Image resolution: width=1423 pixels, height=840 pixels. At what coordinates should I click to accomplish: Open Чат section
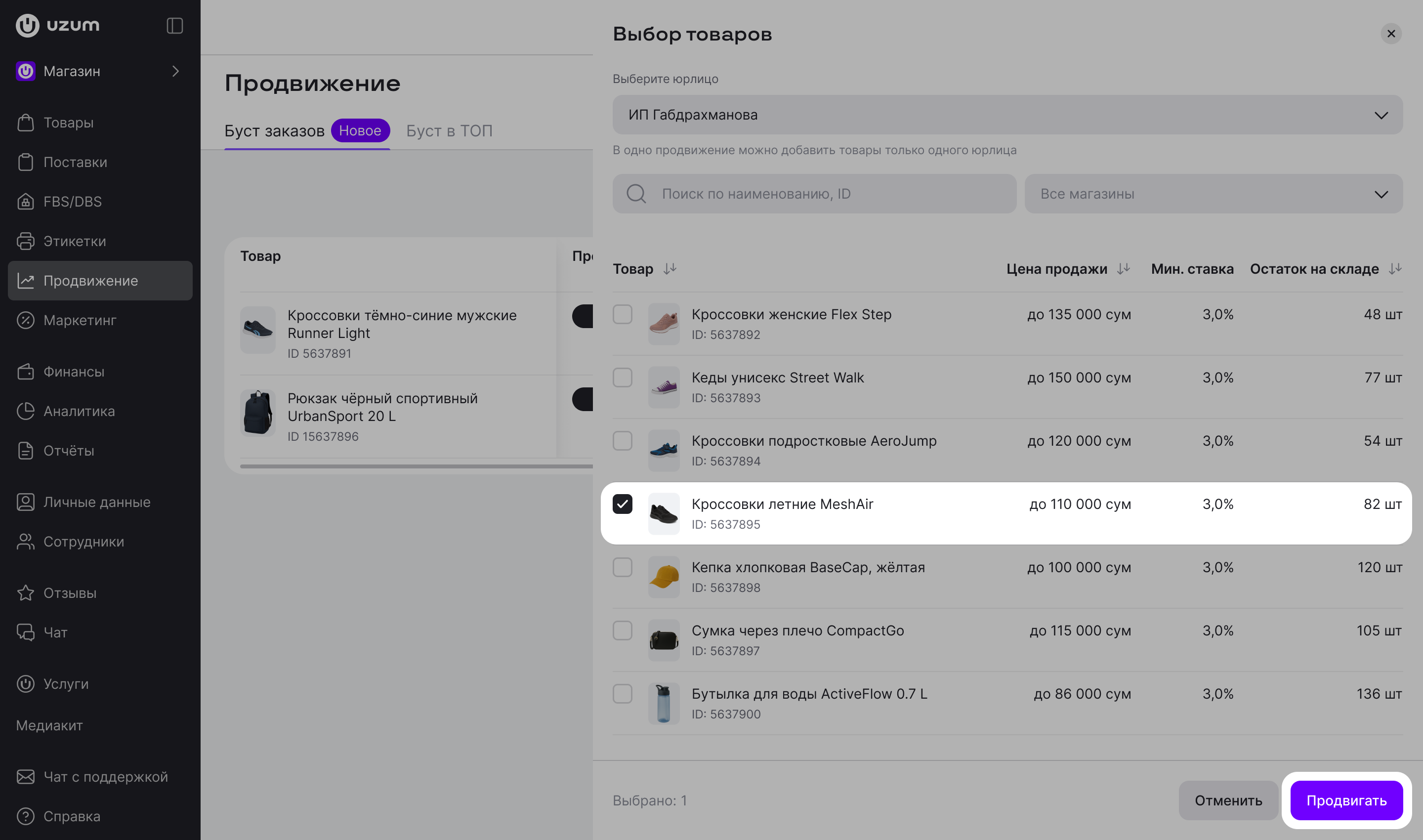click(100, 632)
